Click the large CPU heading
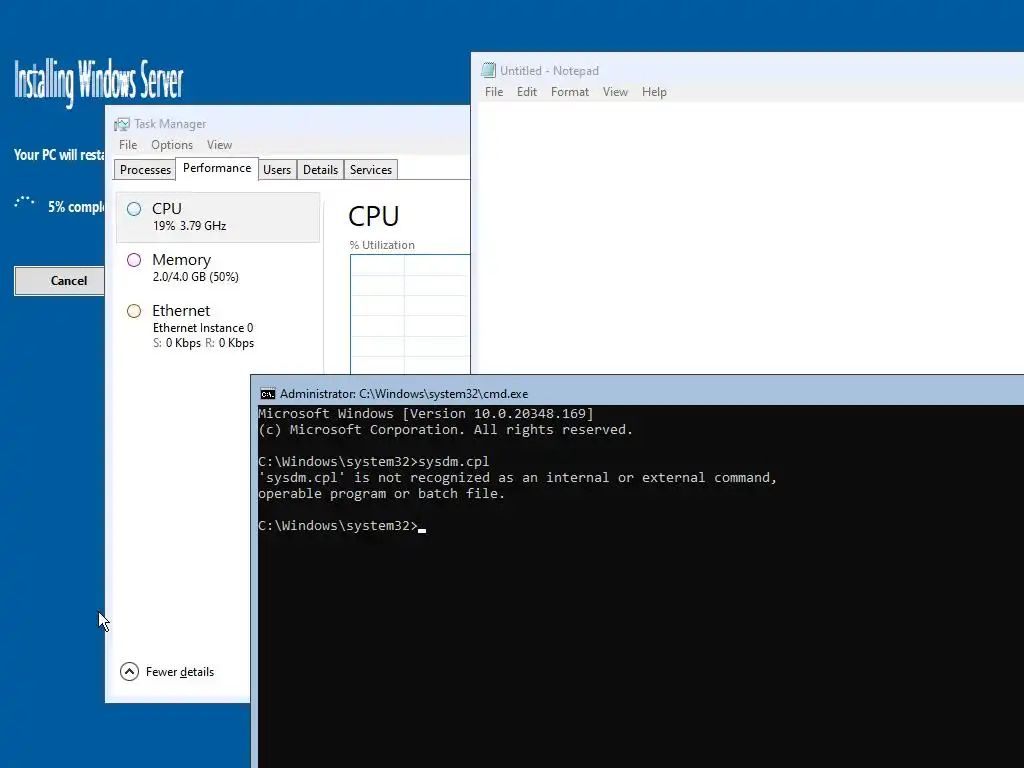The height and width of the screenshot is (768, 1024). click(x=374, y=216)
